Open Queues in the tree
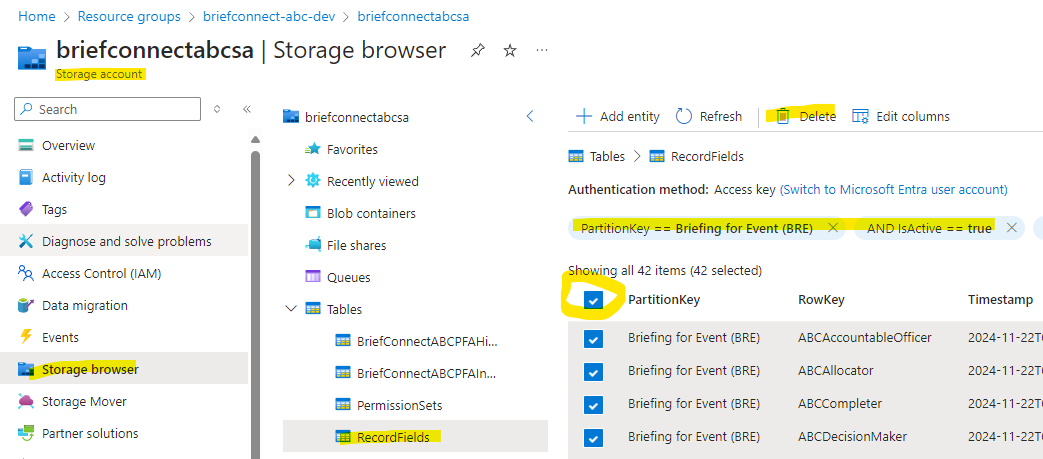This screenshot has width=1043, height=459. pyautogui.click(x=349, y=277)
